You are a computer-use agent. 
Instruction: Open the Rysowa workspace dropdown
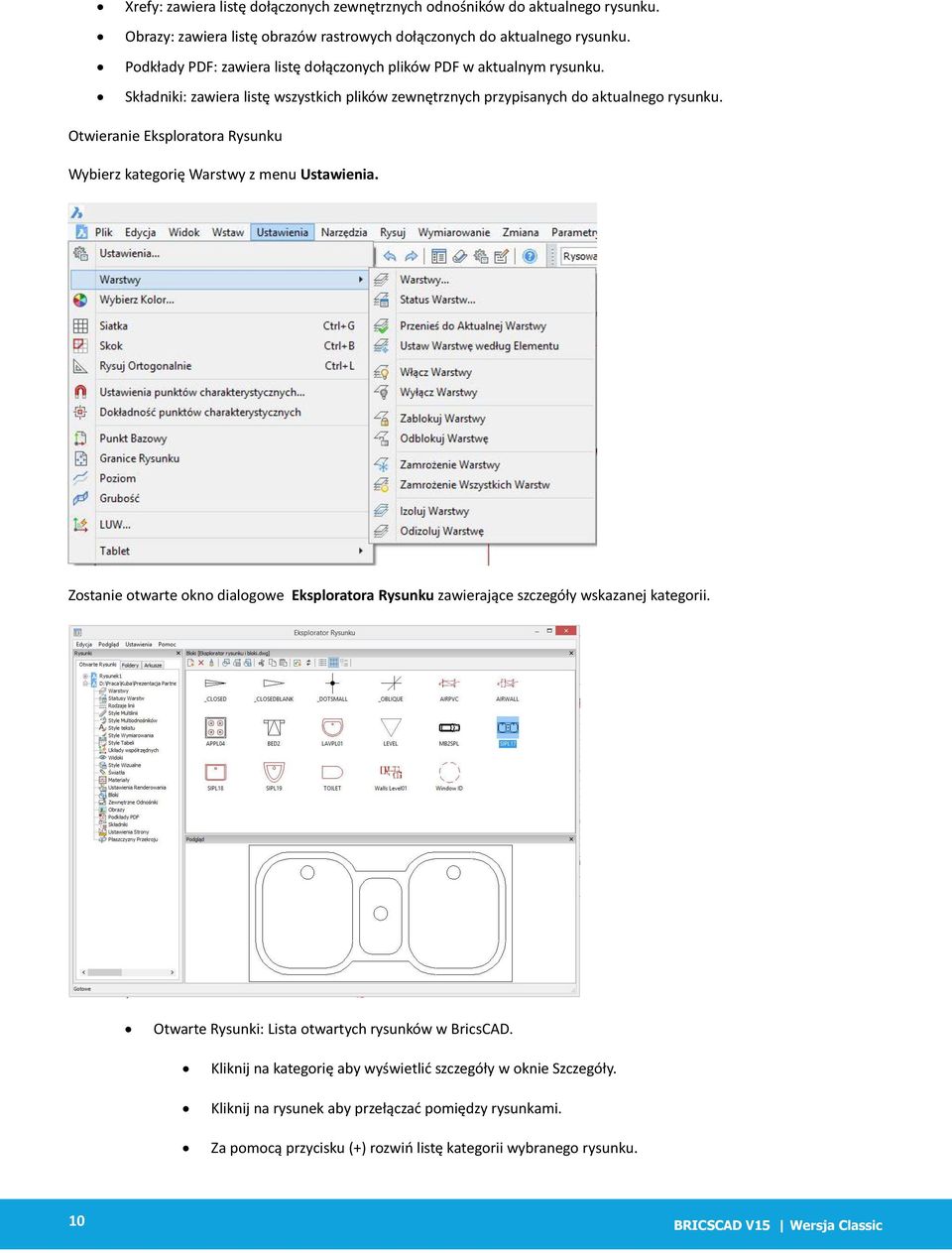(x=579, y=256)
